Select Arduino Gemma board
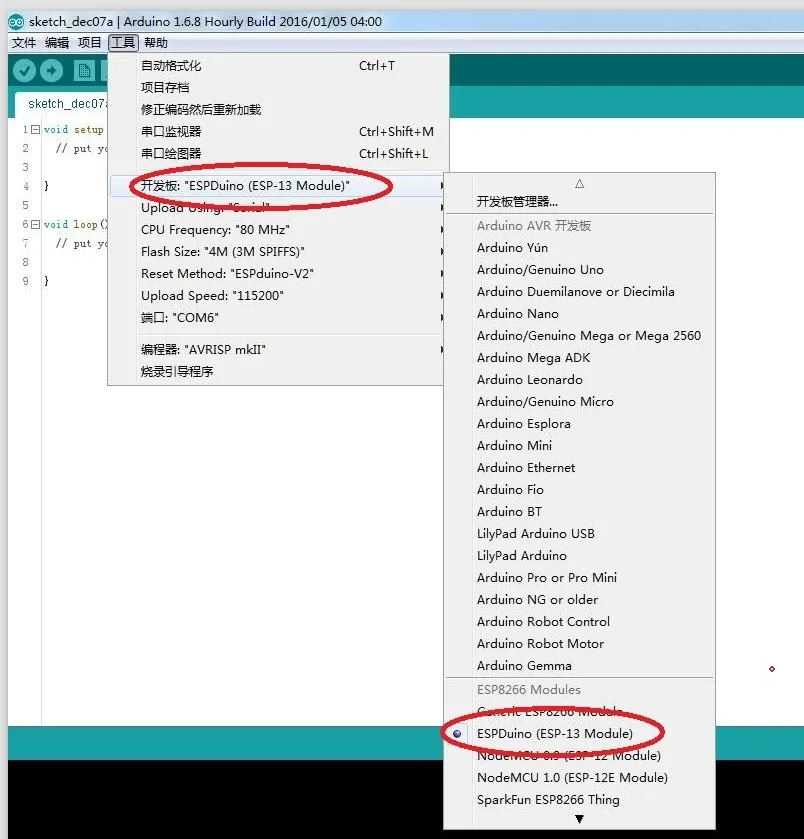This screenshot has width=804, height=839. (x=580, y=665)
